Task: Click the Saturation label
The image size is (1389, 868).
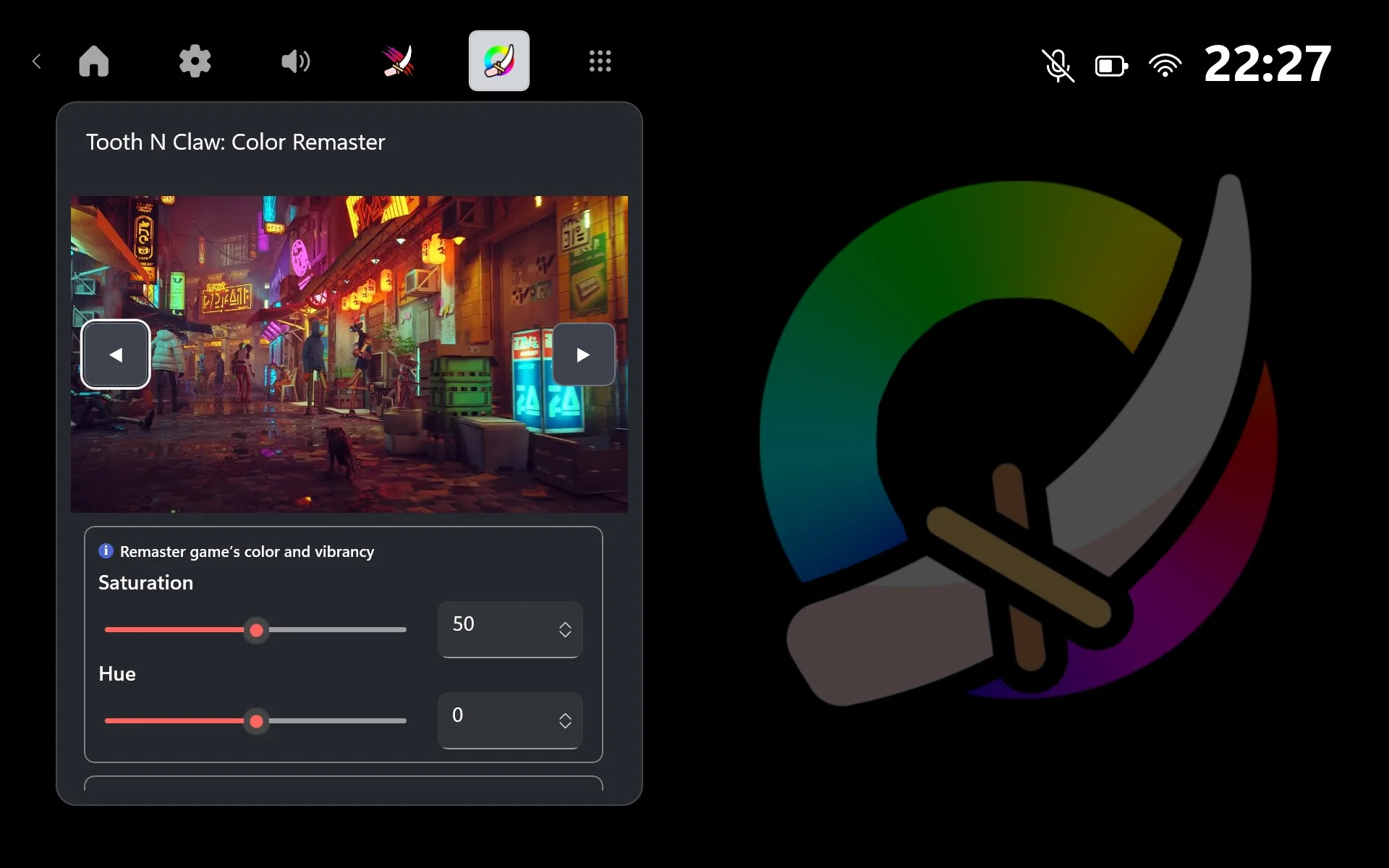Action: [145, 583]
